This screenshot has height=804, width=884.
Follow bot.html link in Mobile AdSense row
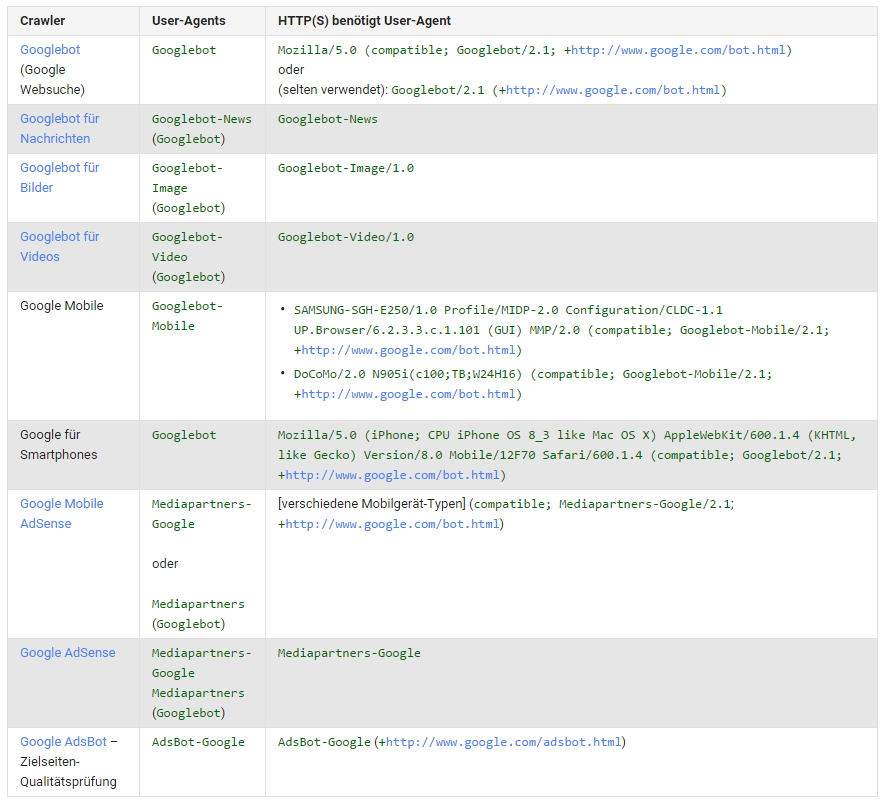[x=392, y=524]
